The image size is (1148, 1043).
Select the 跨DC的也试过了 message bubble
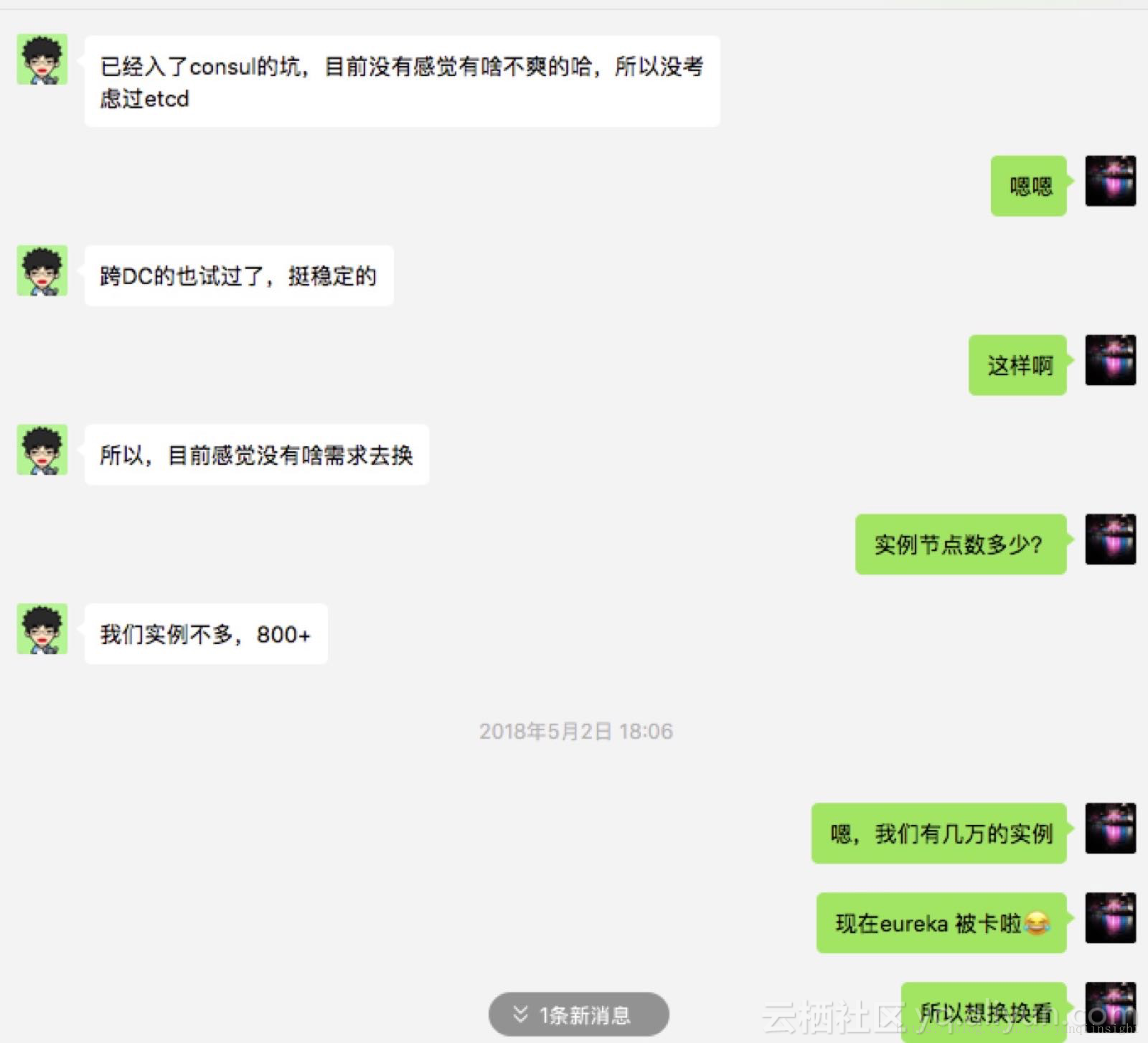pyautogui.click(x=239, y=276)
